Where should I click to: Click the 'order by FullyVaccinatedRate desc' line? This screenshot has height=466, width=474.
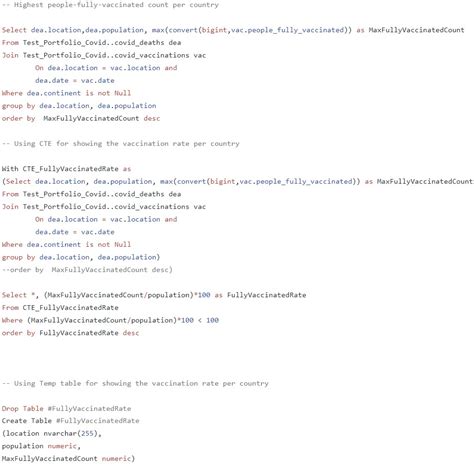click(x=70, y=333)
